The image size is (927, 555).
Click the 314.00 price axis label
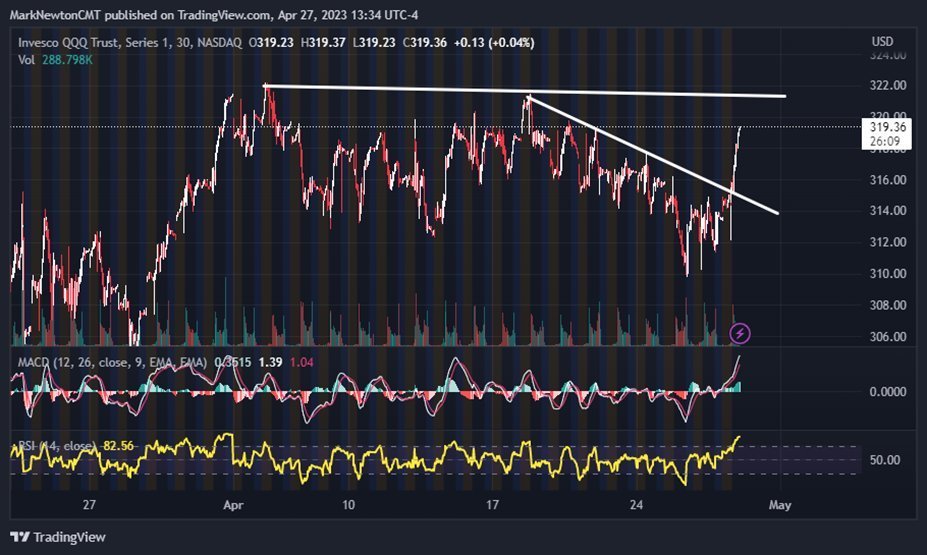tap(887, 210)
